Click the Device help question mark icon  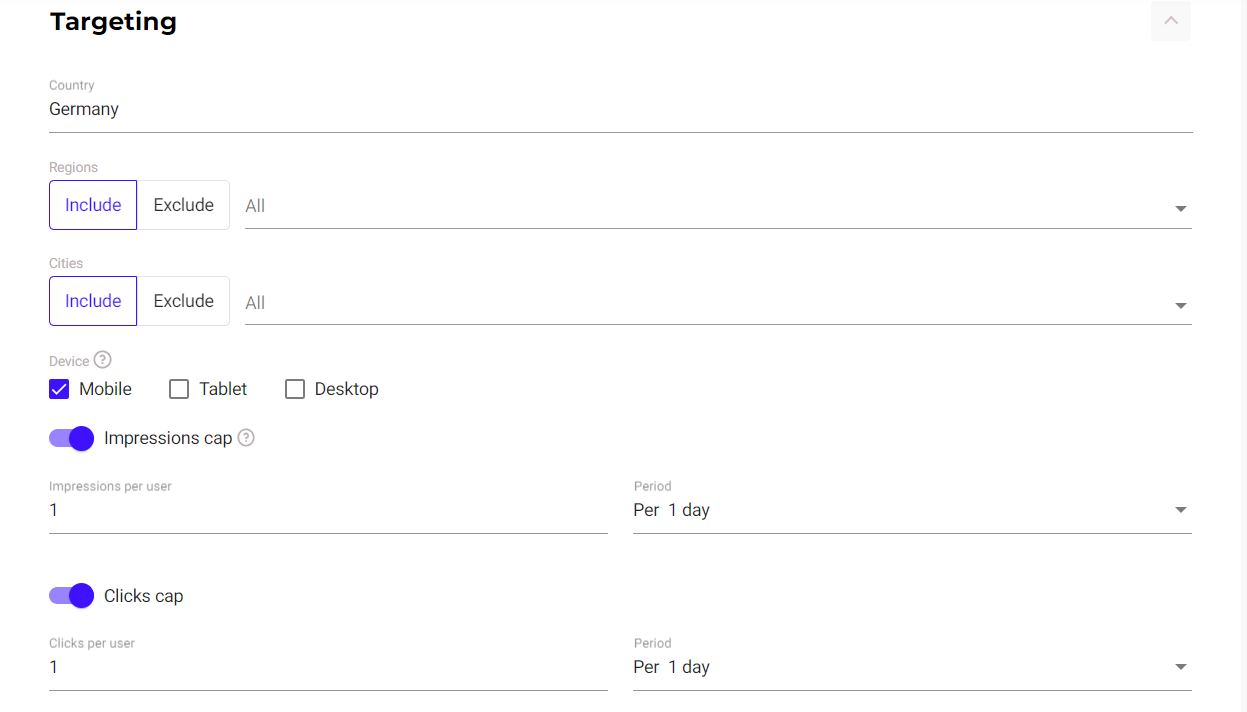[102, 360]
